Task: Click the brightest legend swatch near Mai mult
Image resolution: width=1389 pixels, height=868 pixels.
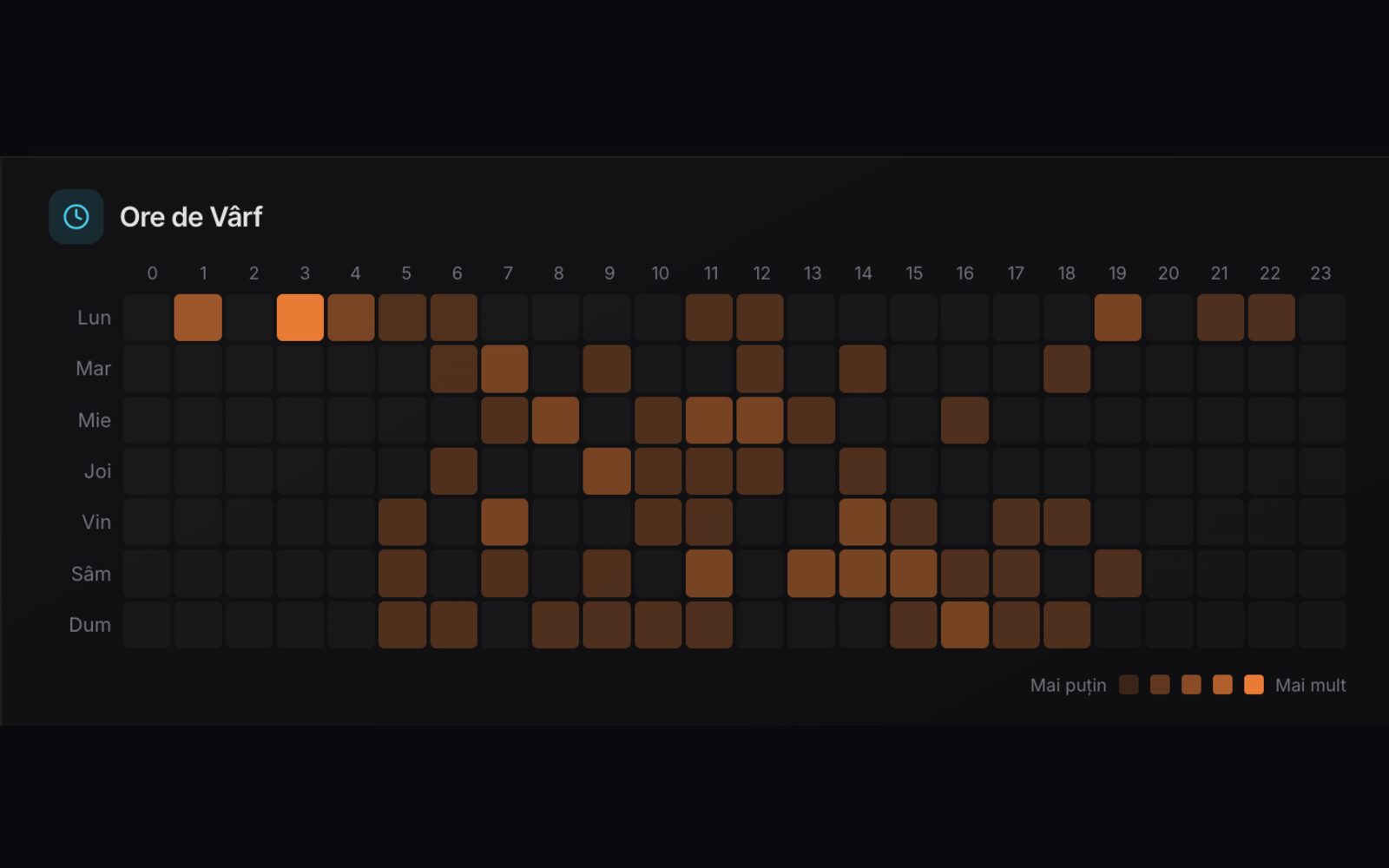Action: (1254, 685)
